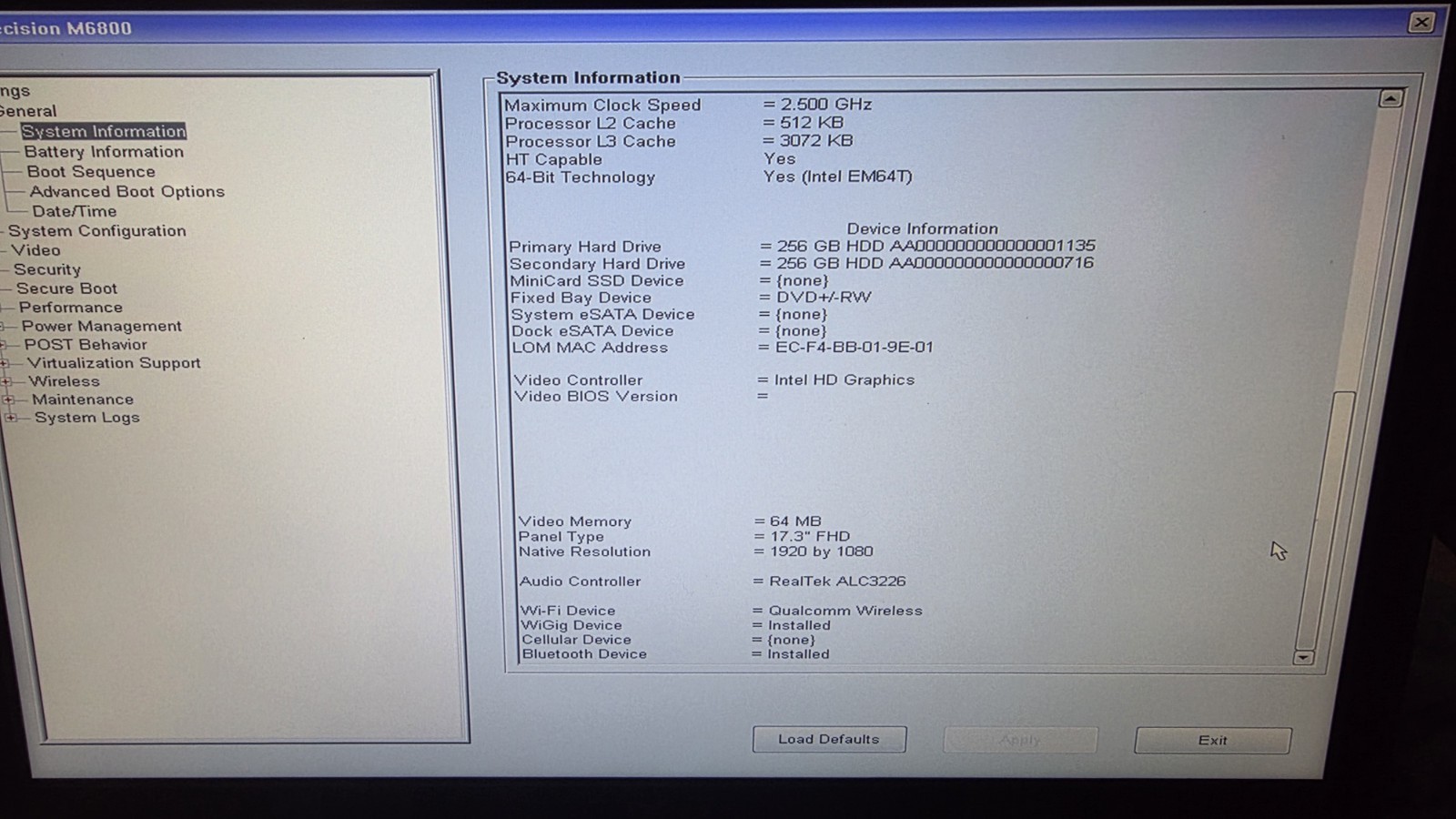Select Video category in tree
Viewport: 1456px width, 819px height.
tap(35, 250)
